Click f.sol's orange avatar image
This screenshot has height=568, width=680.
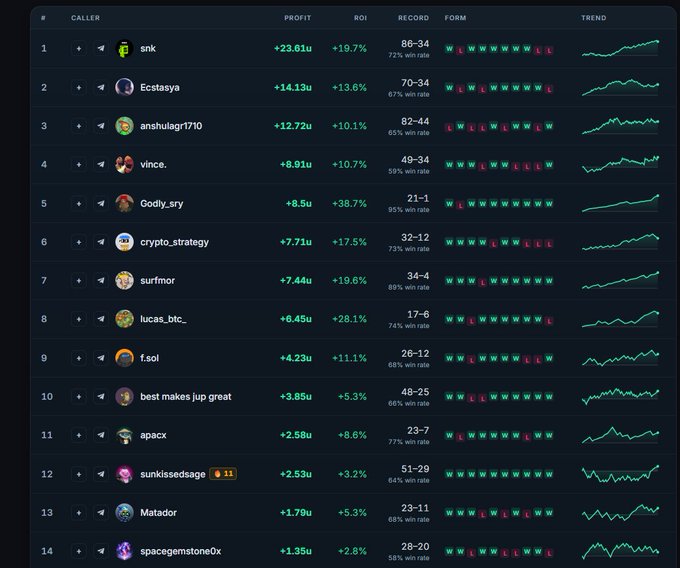click(x=124, y=358)
